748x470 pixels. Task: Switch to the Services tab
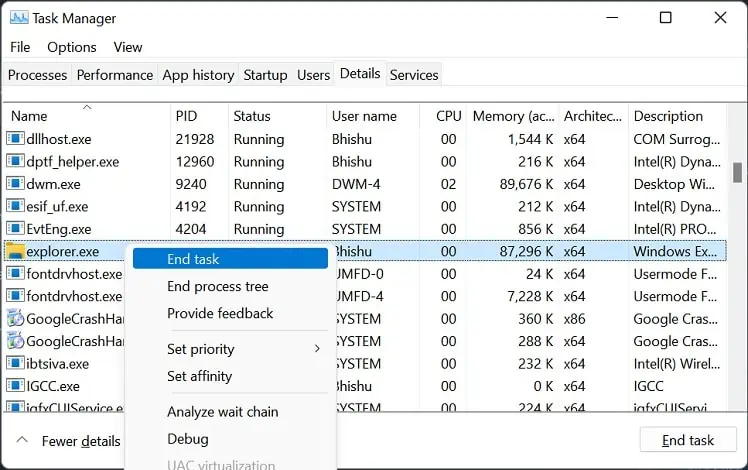click(x=414, y=75)
